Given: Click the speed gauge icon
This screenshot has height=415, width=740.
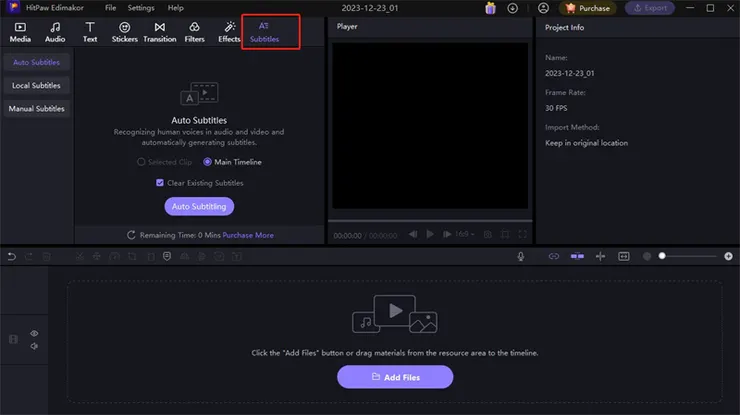Looking at the screenshot, I should click(x=114, y=256).
